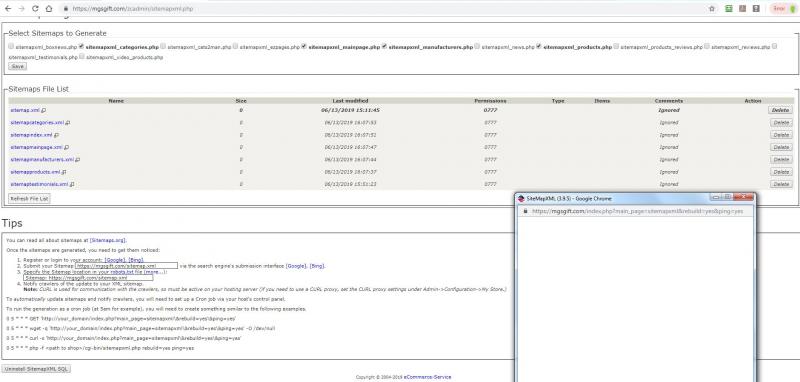Enable sitemapxml_cats2man.php checkbox

(163, 46)
